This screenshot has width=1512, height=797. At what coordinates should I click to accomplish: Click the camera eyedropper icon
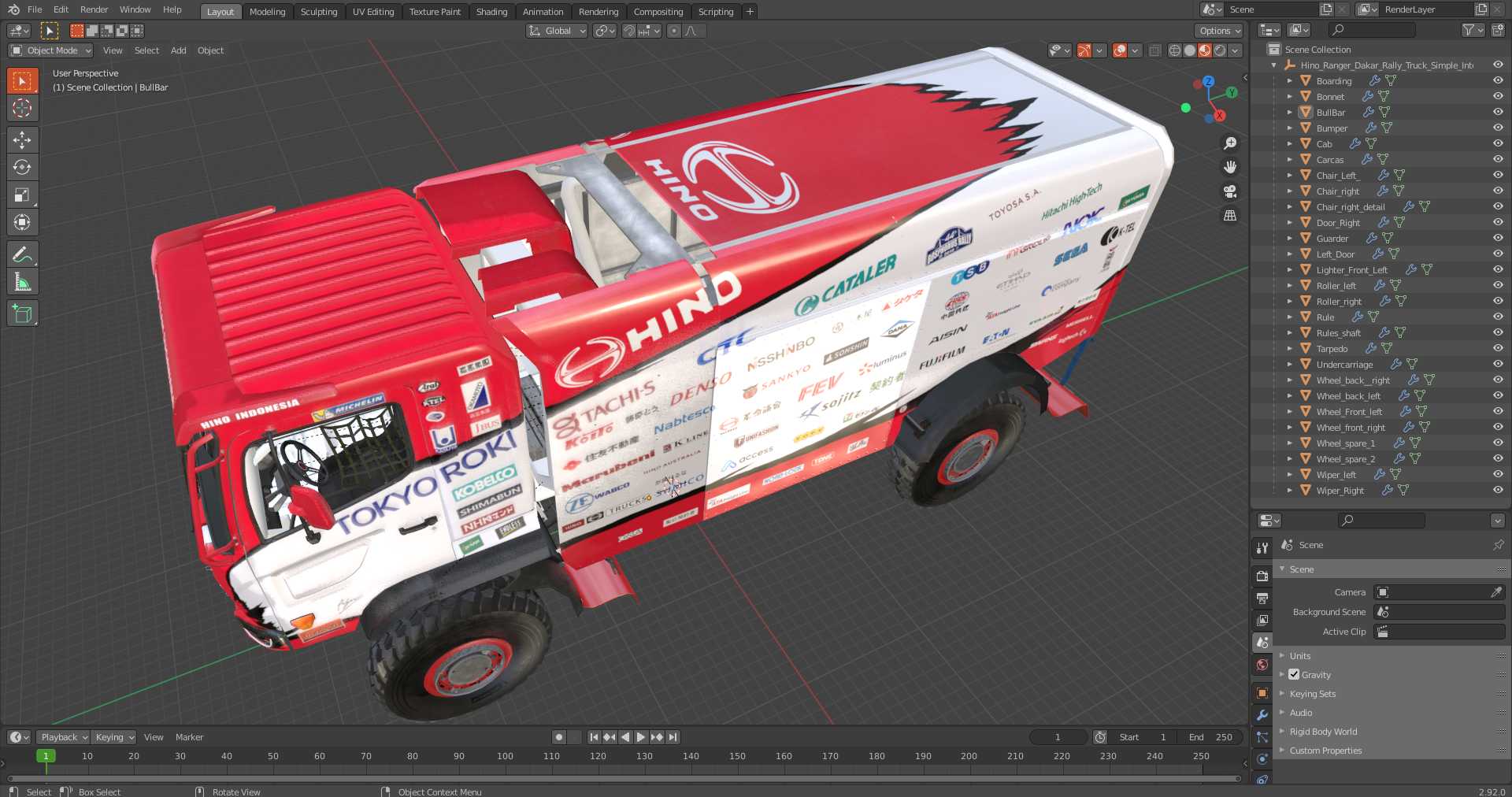[x=1496, y=592]
